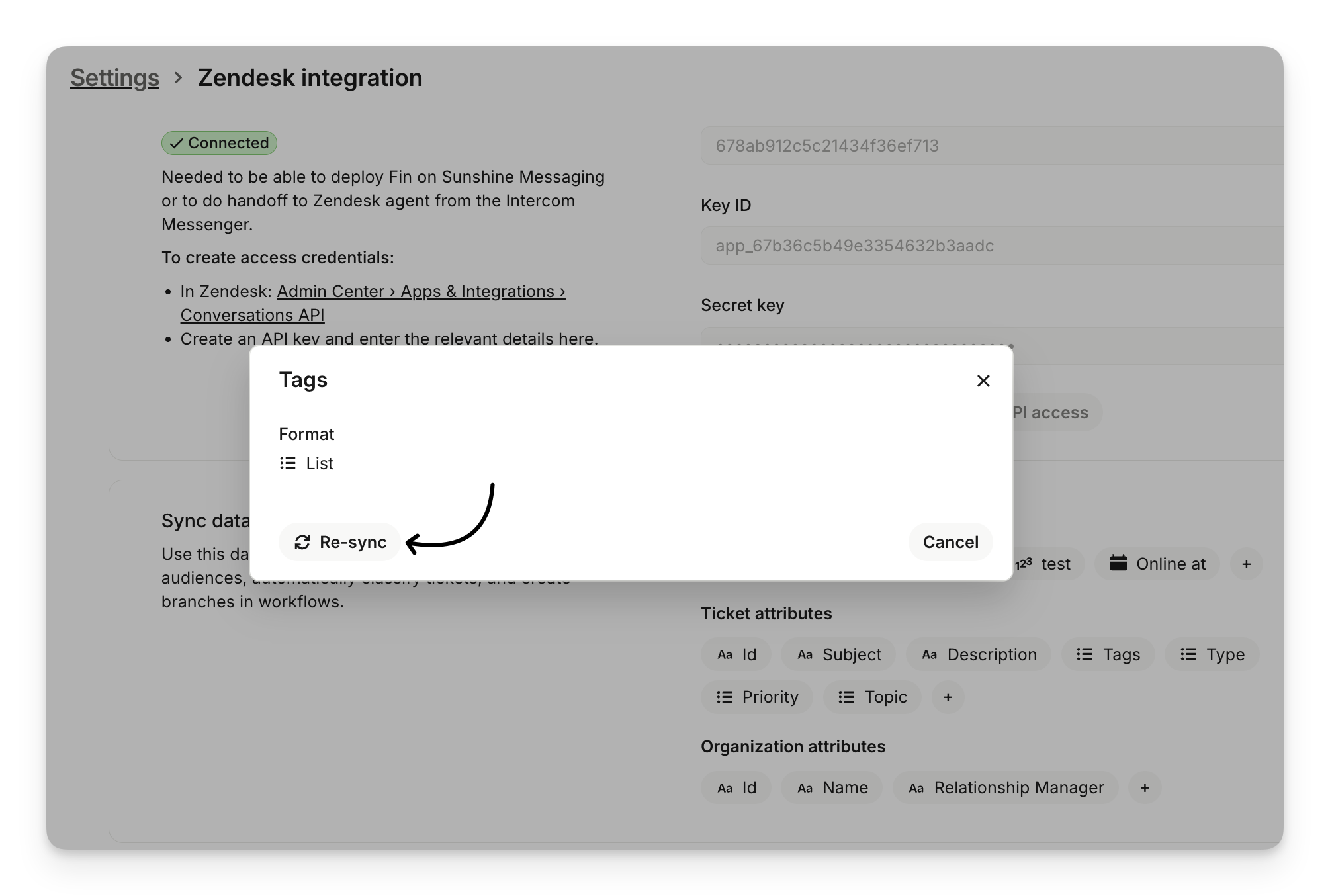Cancel the Tags dialog
The image size is (1330, 896).
pyautogui.click(x=950, y=542)
